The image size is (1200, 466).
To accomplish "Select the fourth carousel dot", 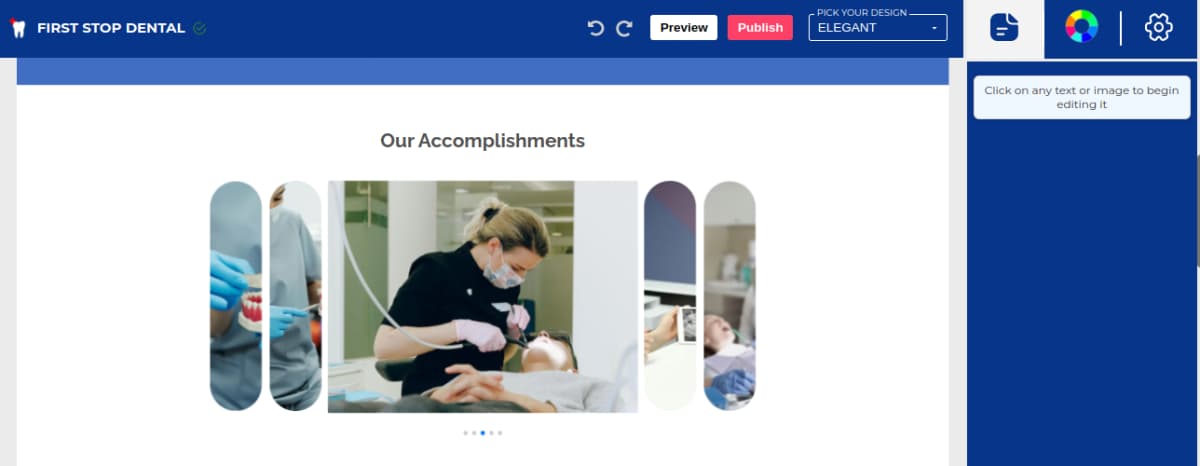I will (x=491, y=433).
